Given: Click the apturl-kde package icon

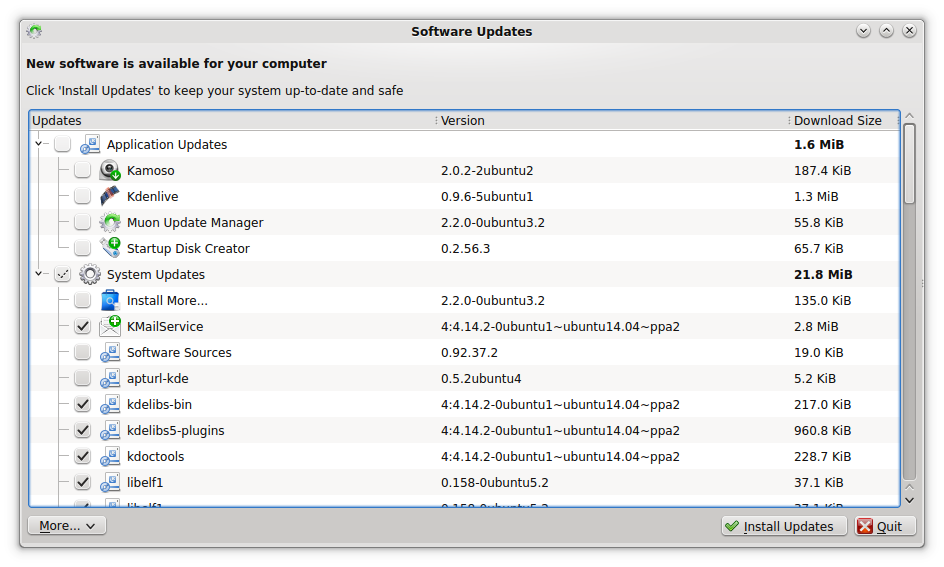Looking at the screenshot, I should (110, 378).
